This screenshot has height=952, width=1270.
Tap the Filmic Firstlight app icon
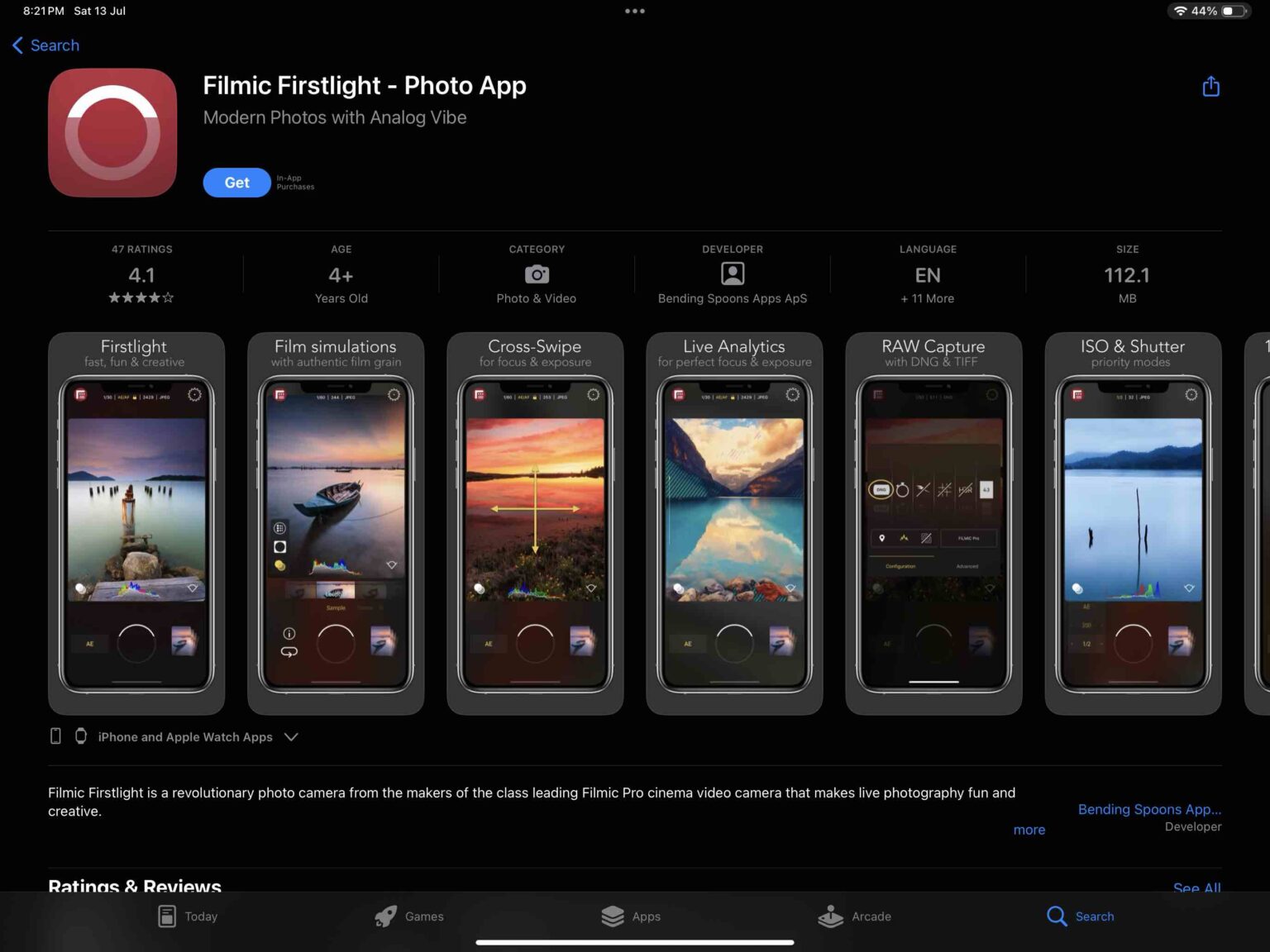click(112, 132)
